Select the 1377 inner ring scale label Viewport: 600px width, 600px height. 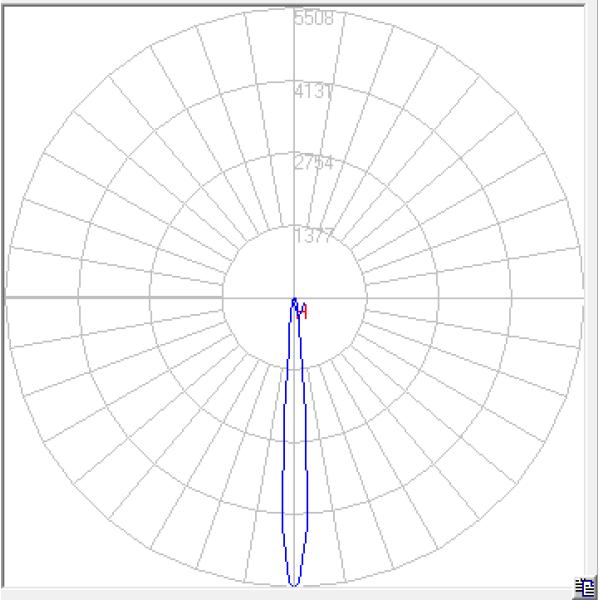pos(313,236)
